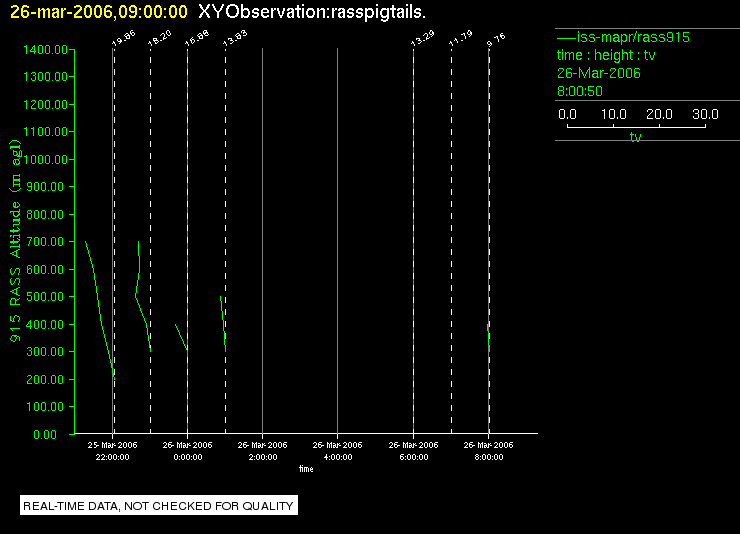Click the iss-mapr/rass915 legend entry
Image resolution: width=740 pixels, height=534 pixels.
tap(623, 37)
